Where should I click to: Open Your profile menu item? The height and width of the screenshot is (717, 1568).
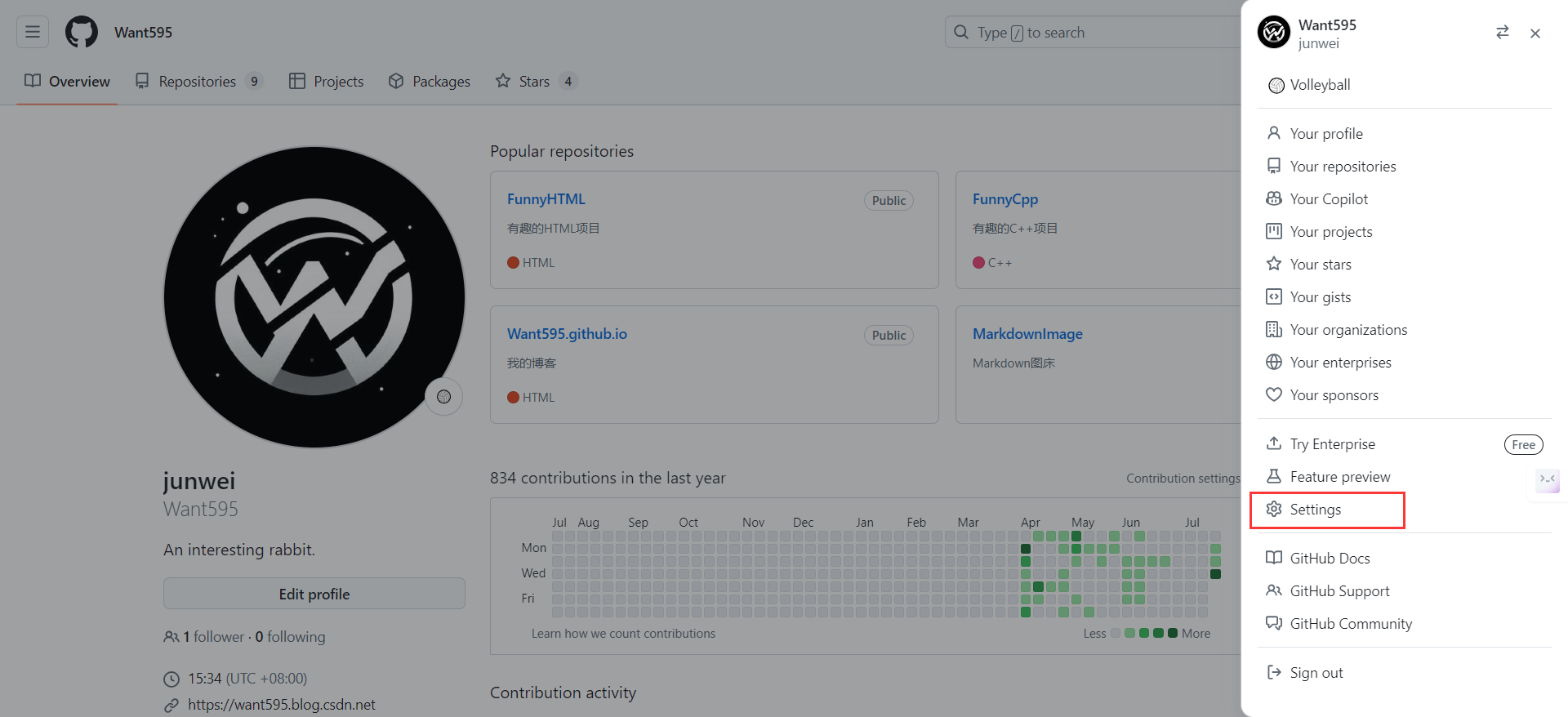1405,133
